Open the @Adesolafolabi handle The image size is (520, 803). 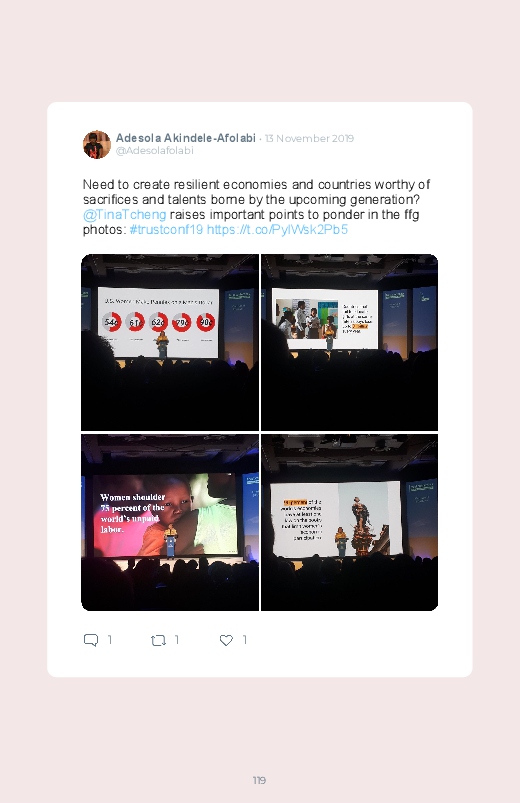point(155,151)
